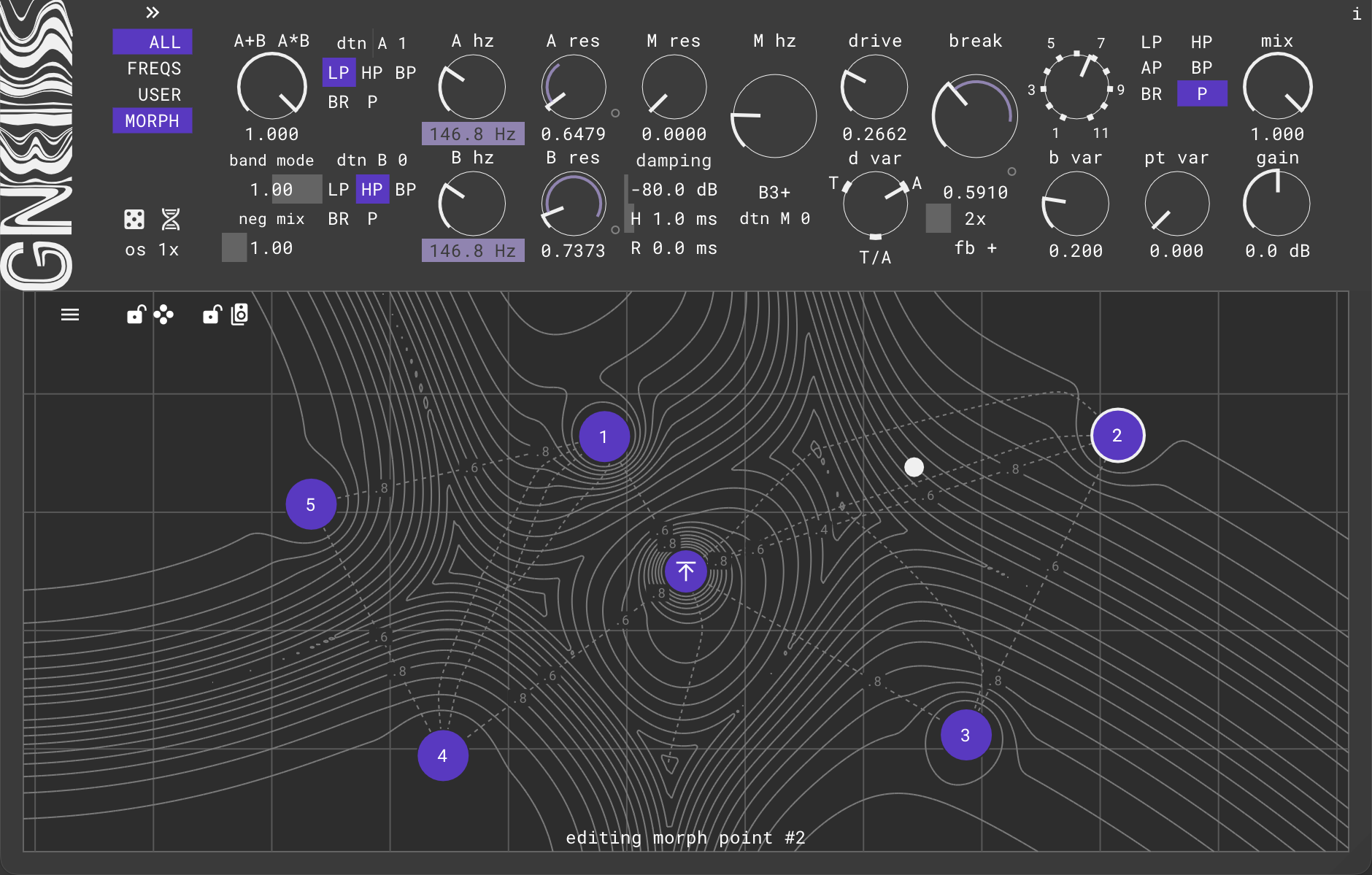Click the B res value 0.7373

(x=574, y=250)
